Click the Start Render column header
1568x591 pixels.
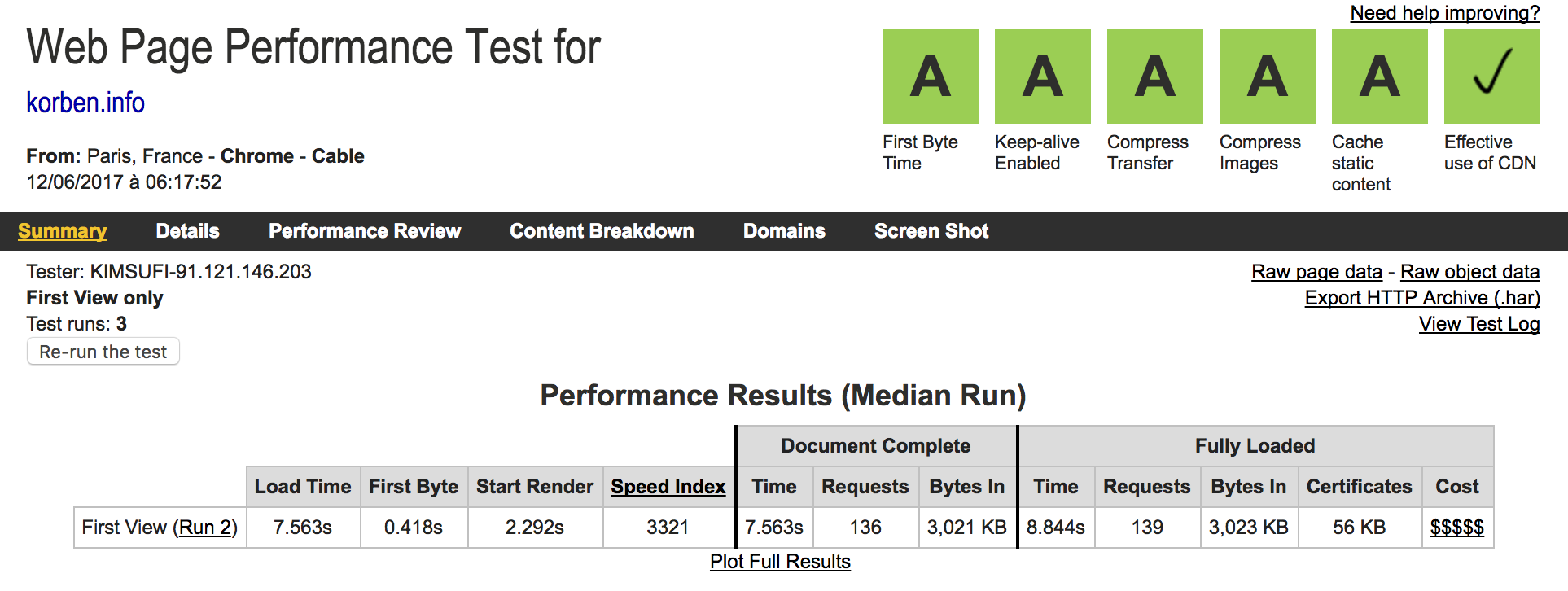pos(535,487)
